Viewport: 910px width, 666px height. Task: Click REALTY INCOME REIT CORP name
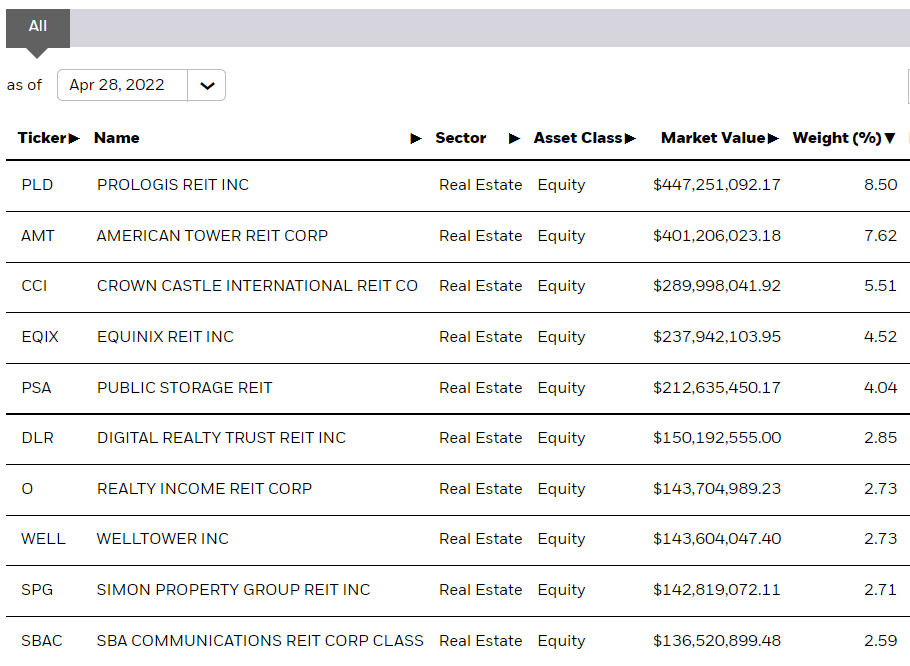204,489
